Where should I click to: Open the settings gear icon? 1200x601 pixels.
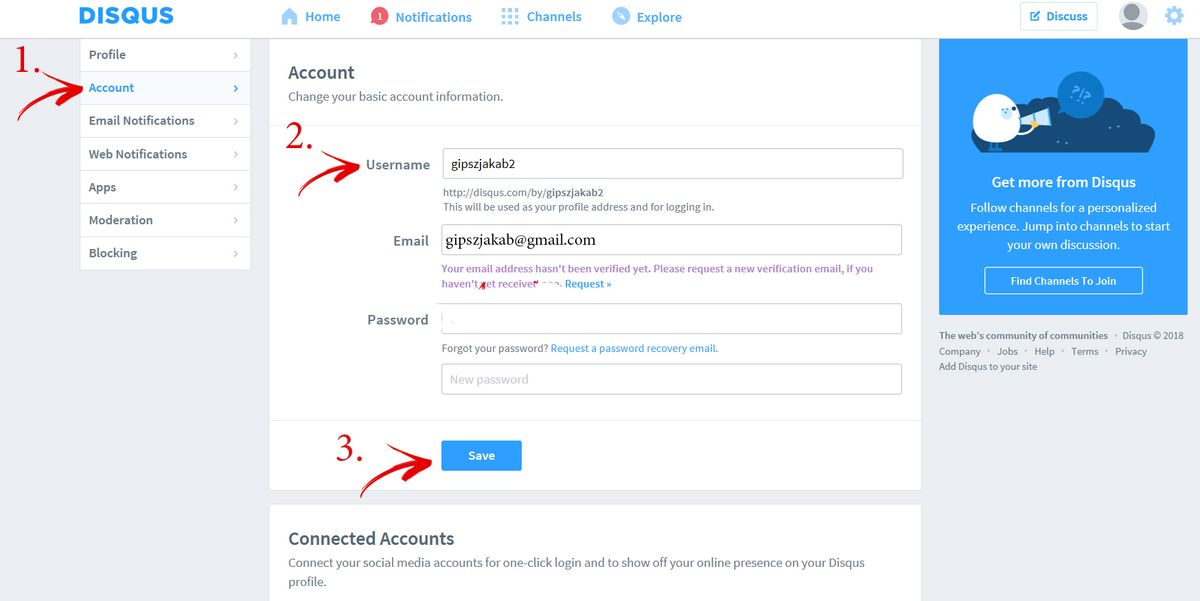[x=1174, y=16]
